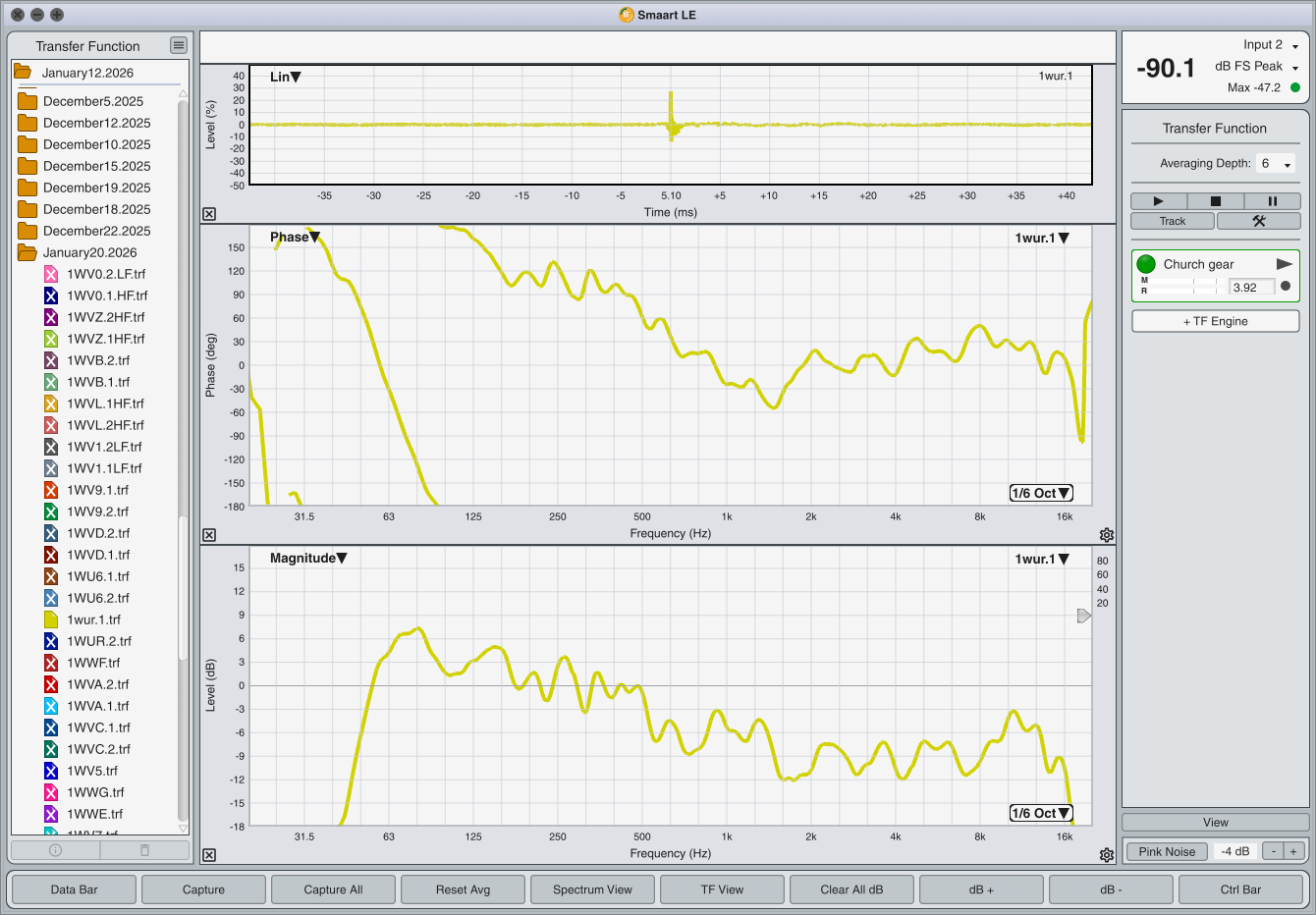
Task: Open the Magnitude 1/6 Oct smoothing dropdown
Action: click(x=1041, y=813)
